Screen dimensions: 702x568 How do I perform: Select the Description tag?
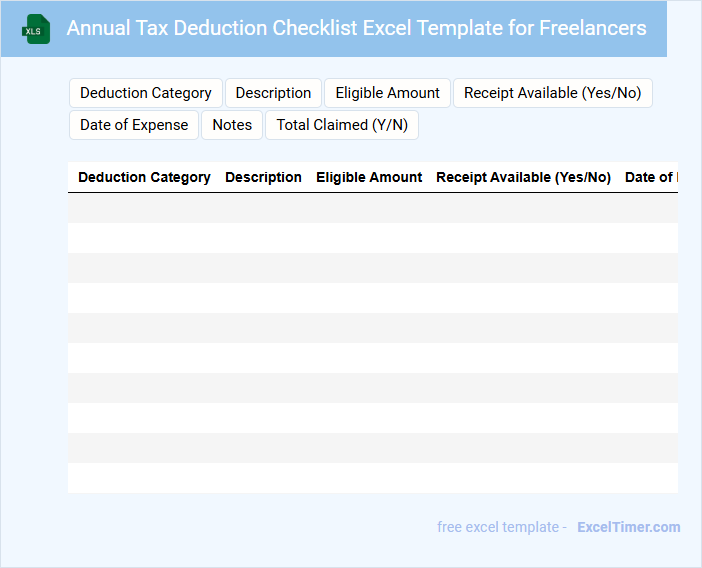click(273, 93)
